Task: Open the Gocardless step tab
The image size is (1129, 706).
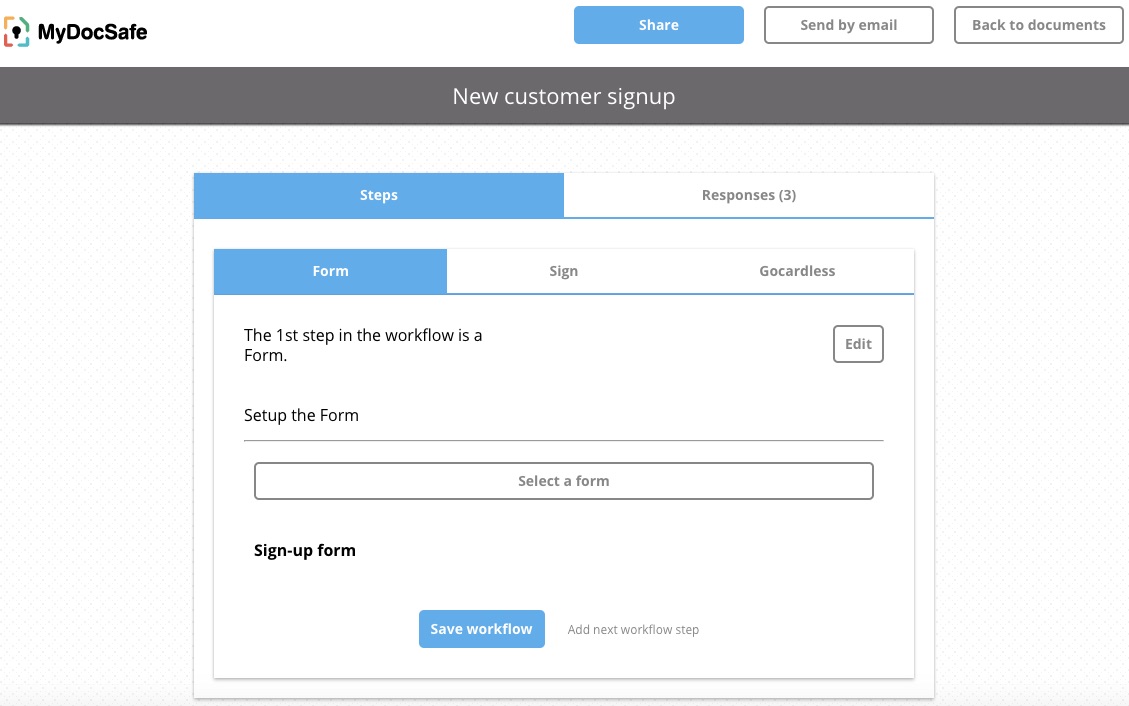Action: (x=796, y=271)
